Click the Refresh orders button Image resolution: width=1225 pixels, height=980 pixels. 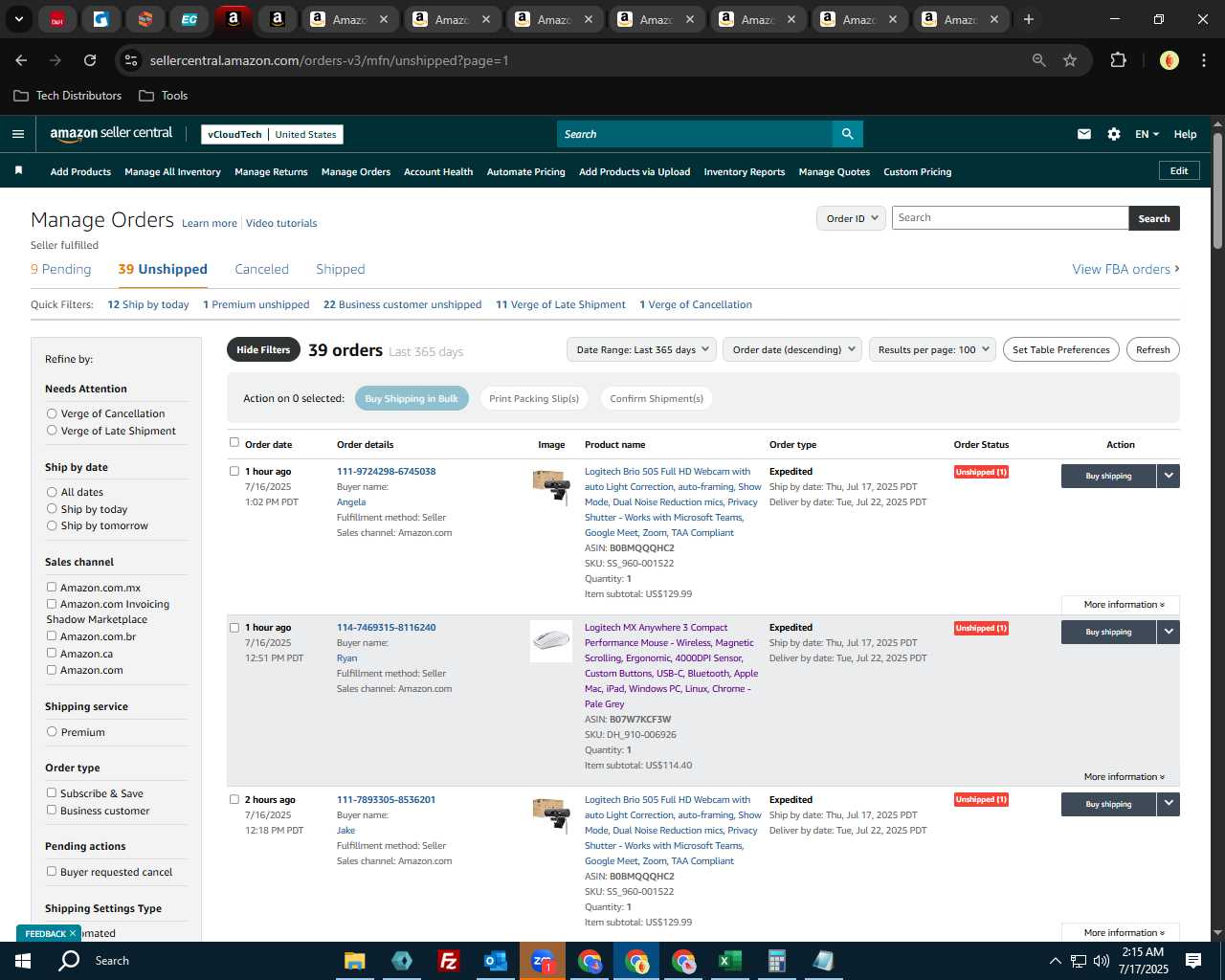tap(1152, 349)
